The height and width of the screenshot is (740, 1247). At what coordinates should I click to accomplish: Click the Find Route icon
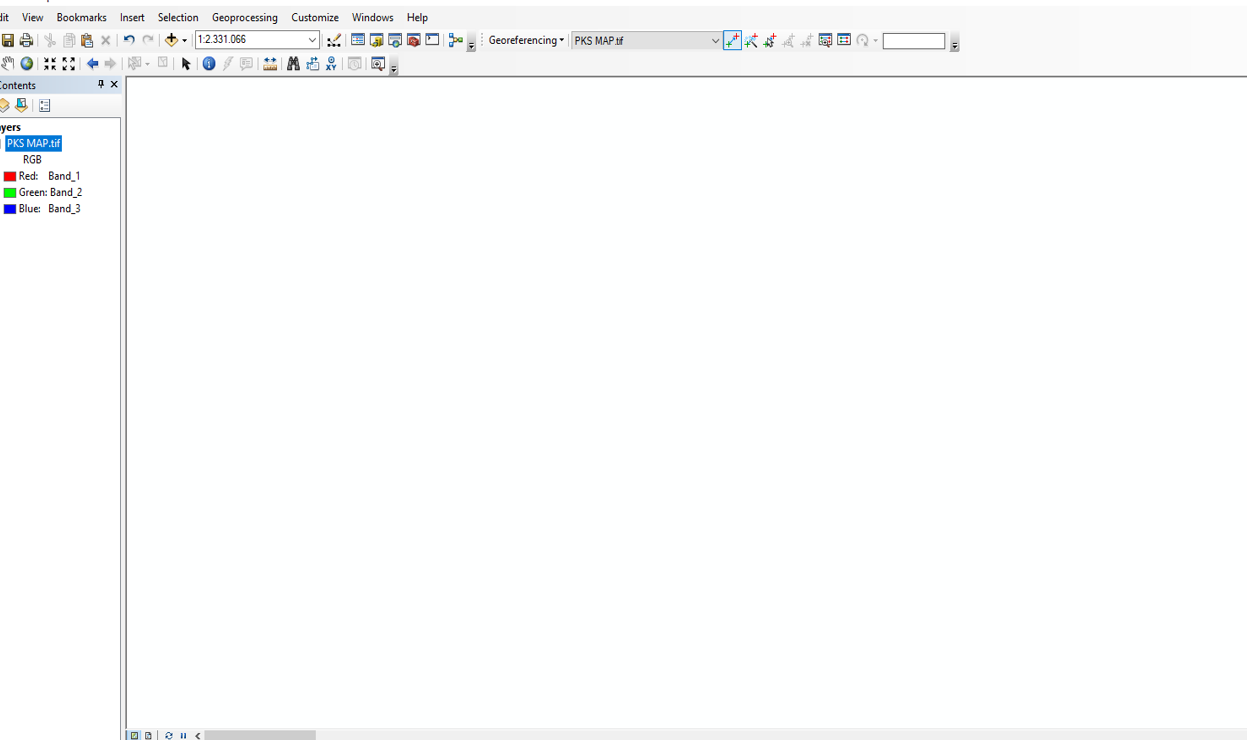(312, 64)
